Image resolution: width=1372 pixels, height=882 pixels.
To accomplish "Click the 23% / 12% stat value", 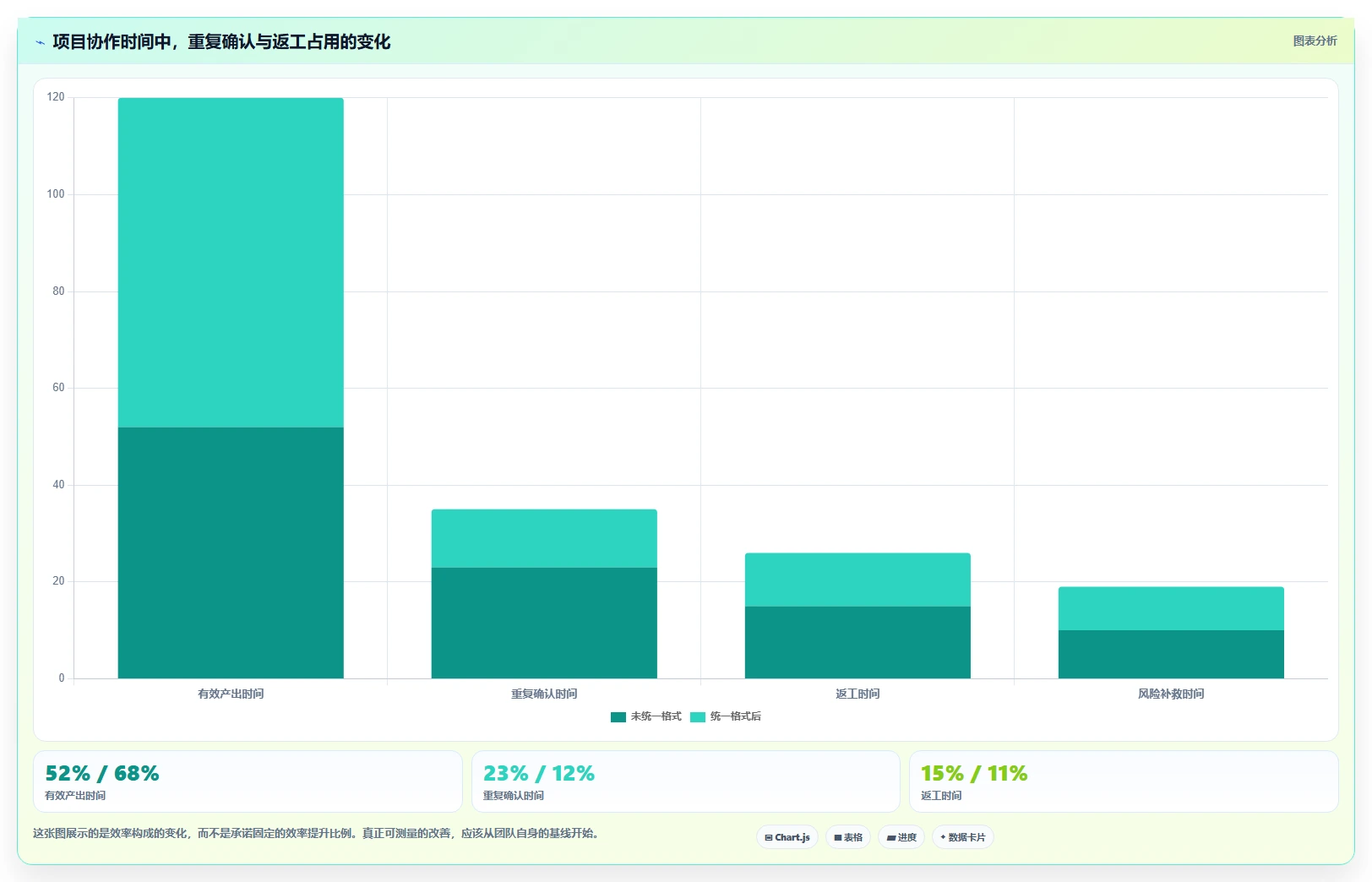I will (539, 773).
